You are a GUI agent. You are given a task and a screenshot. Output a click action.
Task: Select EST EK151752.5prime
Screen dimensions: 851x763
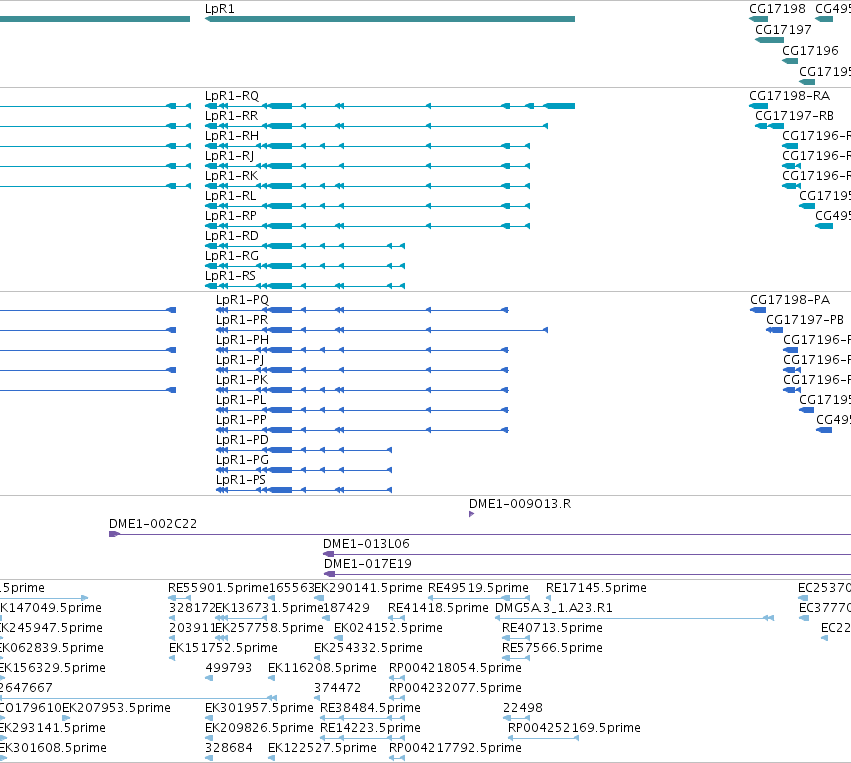pyautogui.click(x=223, y=648)
